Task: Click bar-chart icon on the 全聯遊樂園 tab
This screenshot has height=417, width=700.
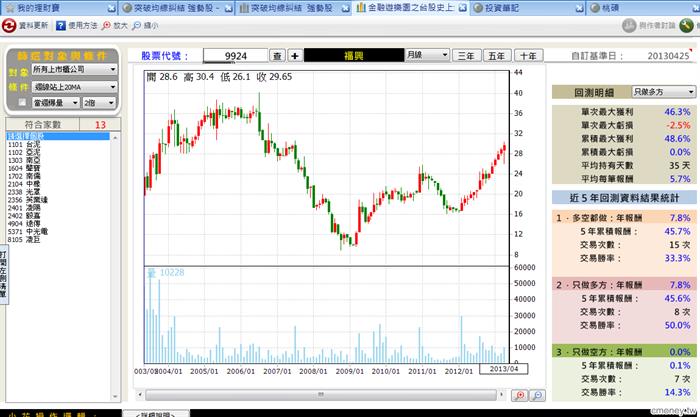Action: pos(361,8)
